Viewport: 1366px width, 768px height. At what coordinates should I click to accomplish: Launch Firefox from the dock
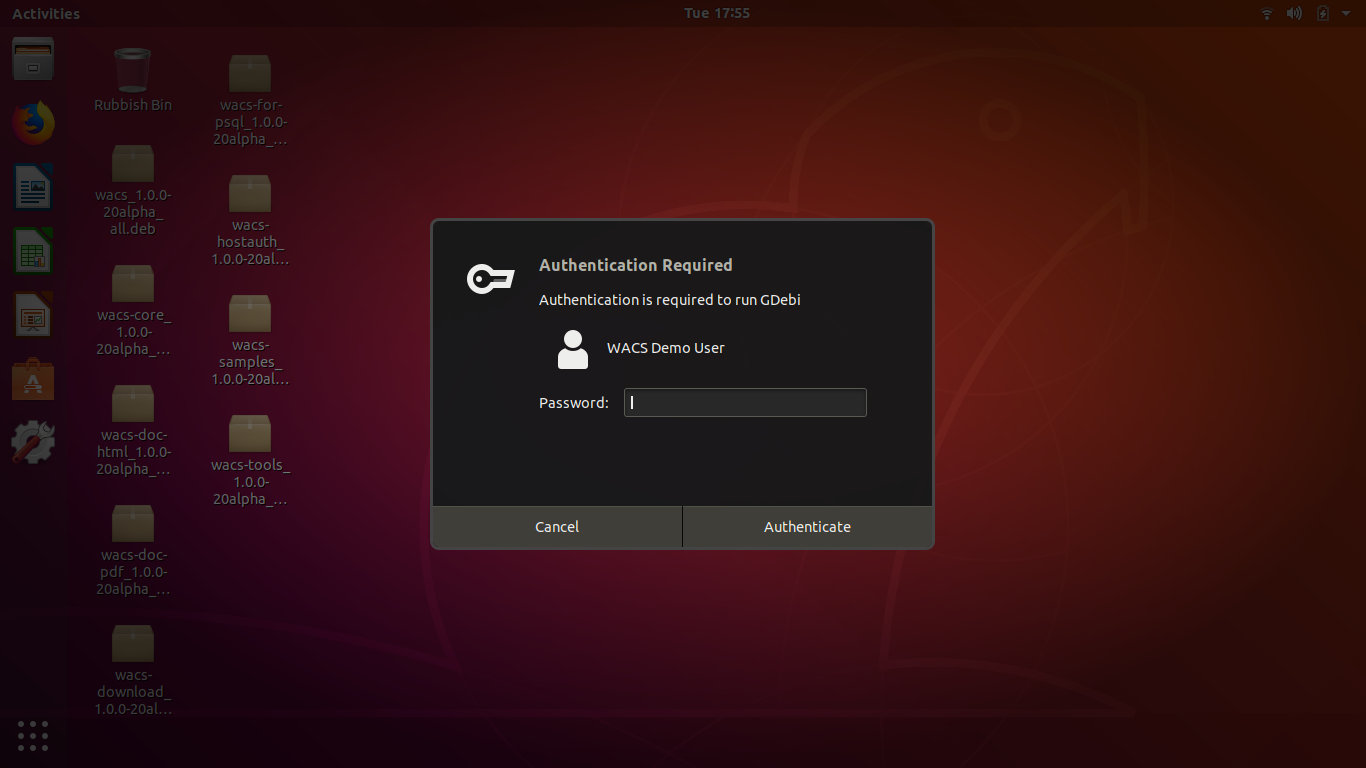33,123
